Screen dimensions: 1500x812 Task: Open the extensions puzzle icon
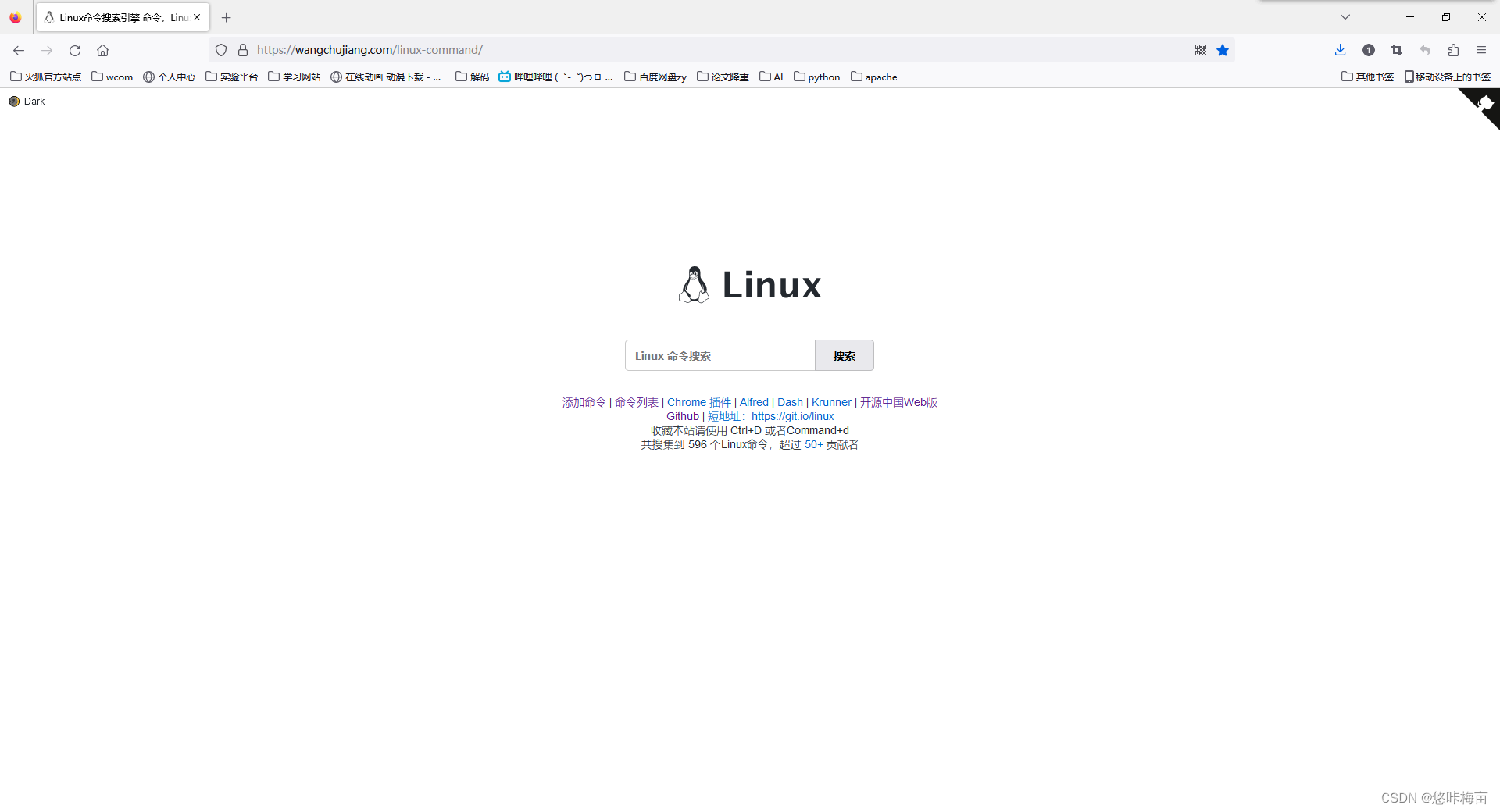[x=1453, y=50]
